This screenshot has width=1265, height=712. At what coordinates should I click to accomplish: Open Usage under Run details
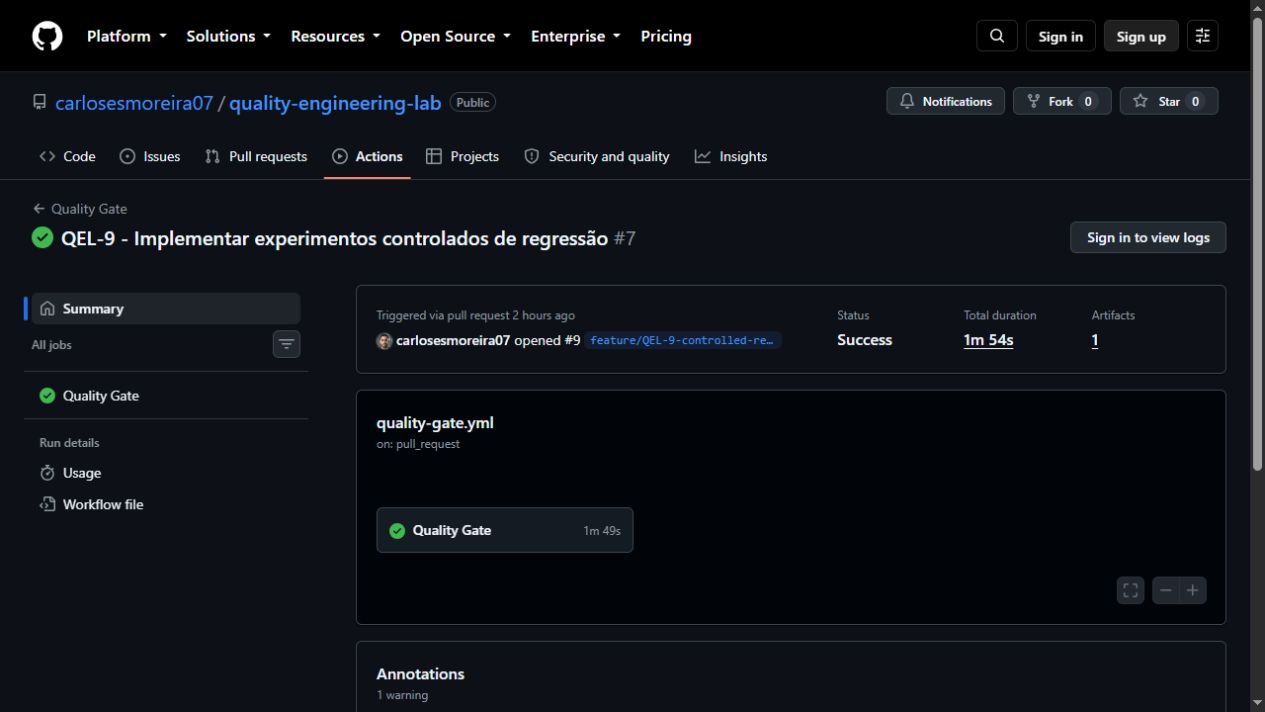[166, 473]
